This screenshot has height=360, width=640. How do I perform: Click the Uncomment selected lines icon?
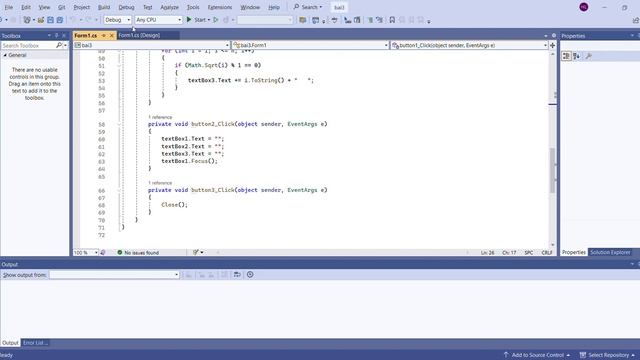click(380, 20)
